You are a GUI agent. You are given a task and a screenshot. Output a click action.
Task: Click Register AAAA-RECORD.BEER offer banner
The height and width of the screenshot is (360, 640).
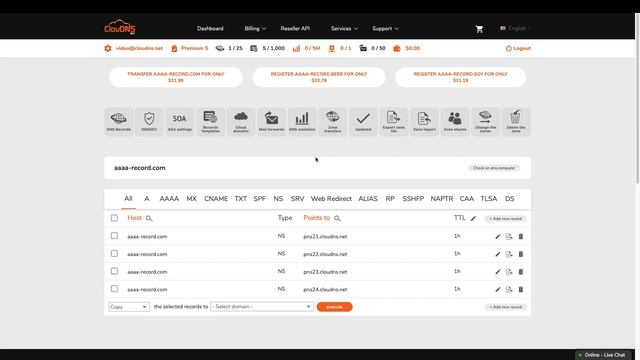pos(319,77)
